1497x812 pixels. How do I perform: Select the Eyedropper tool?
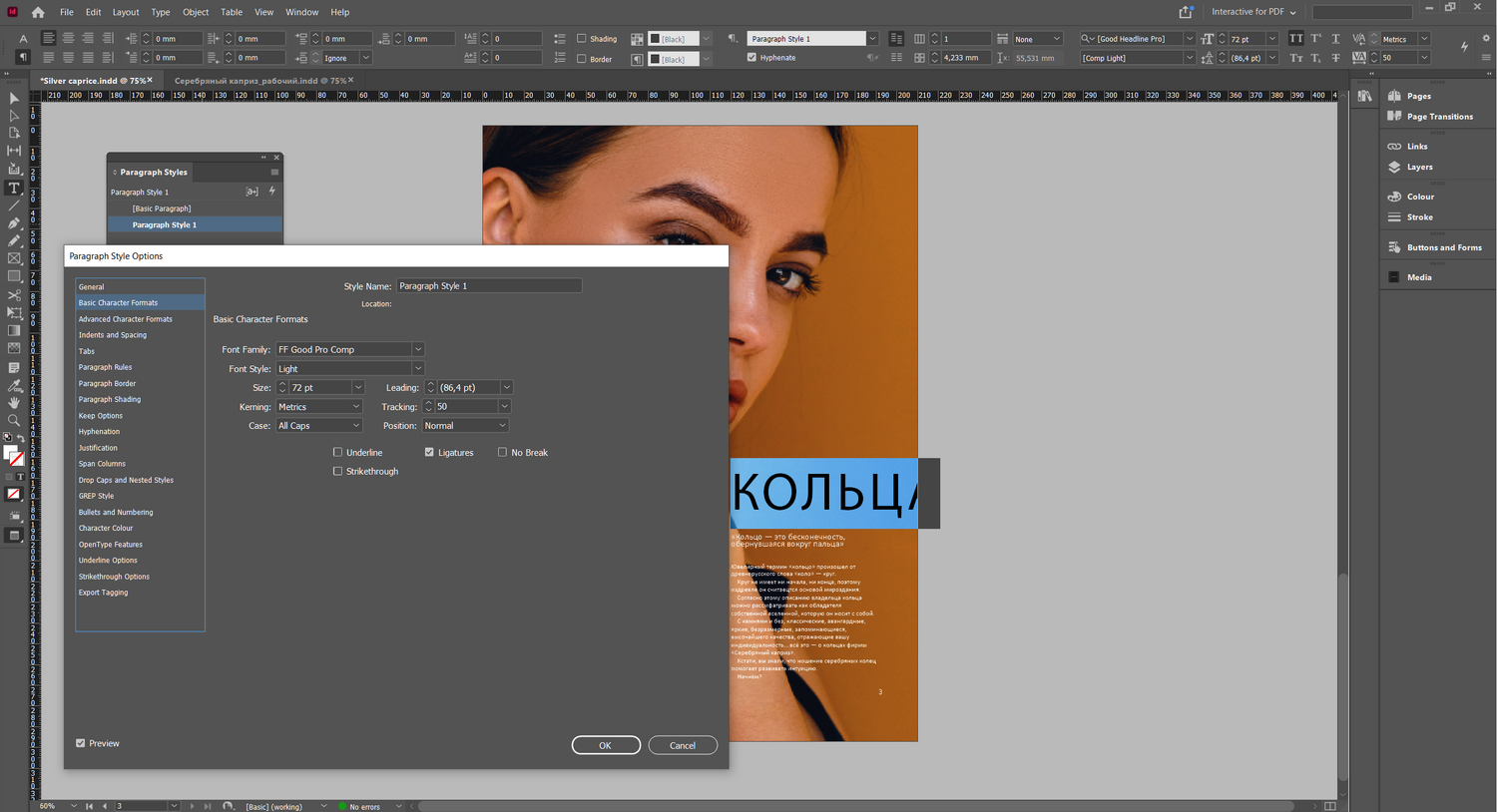tap(14, 385)
